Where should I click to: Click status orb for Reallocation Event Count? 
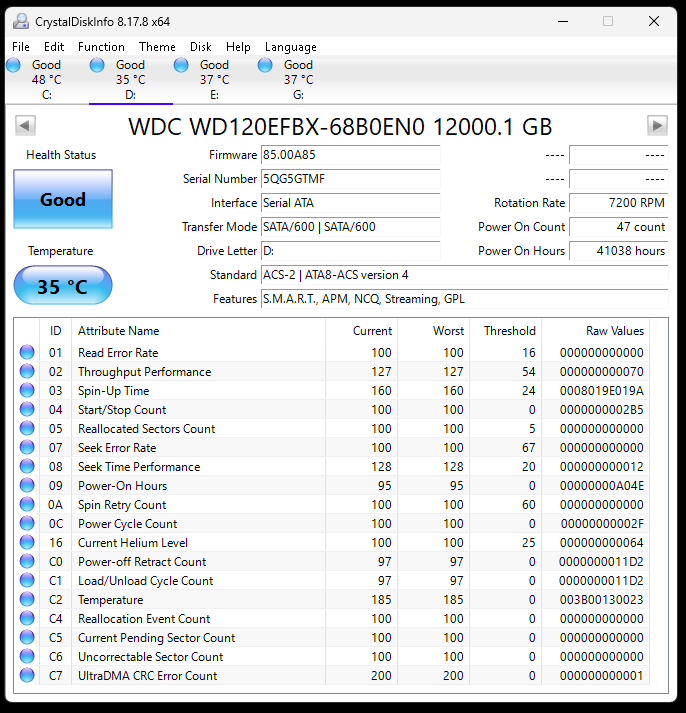coord(27,619)
